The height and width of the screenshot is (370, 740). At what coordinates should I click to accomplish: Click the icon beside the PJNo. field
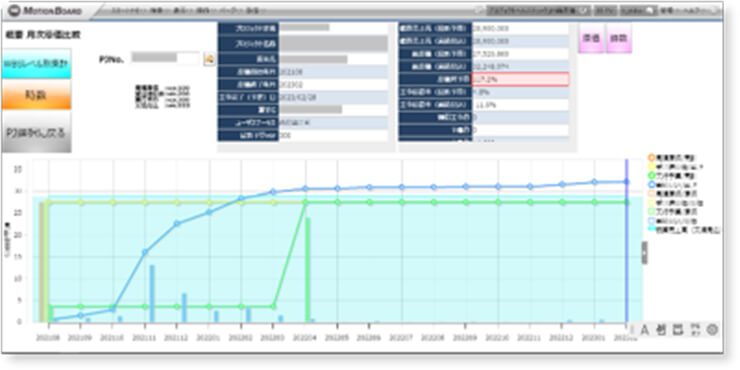(209, 59)
